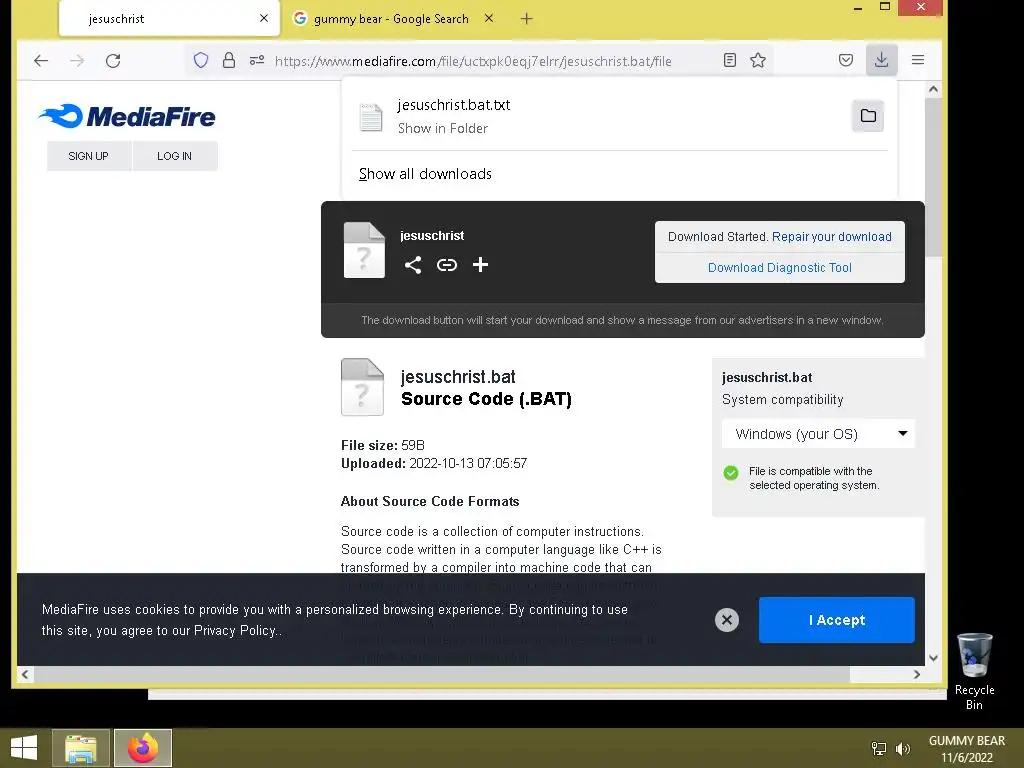The height and width of the screenshot is (768, 1024).
Task: Close the jesuschrist tab
Action: 264,18
